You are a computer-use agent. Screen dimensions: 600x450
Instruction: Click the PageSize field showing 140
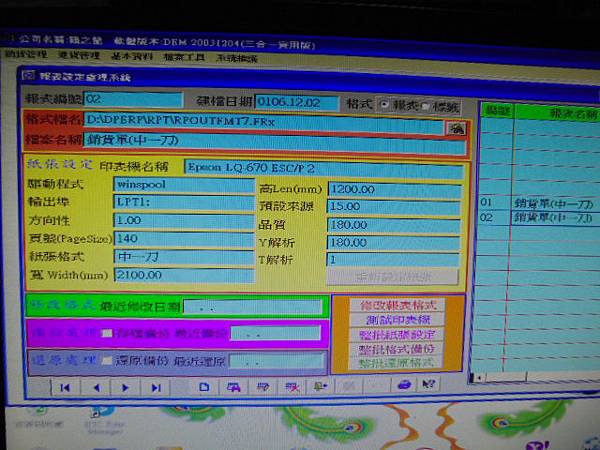pos(184,239)
